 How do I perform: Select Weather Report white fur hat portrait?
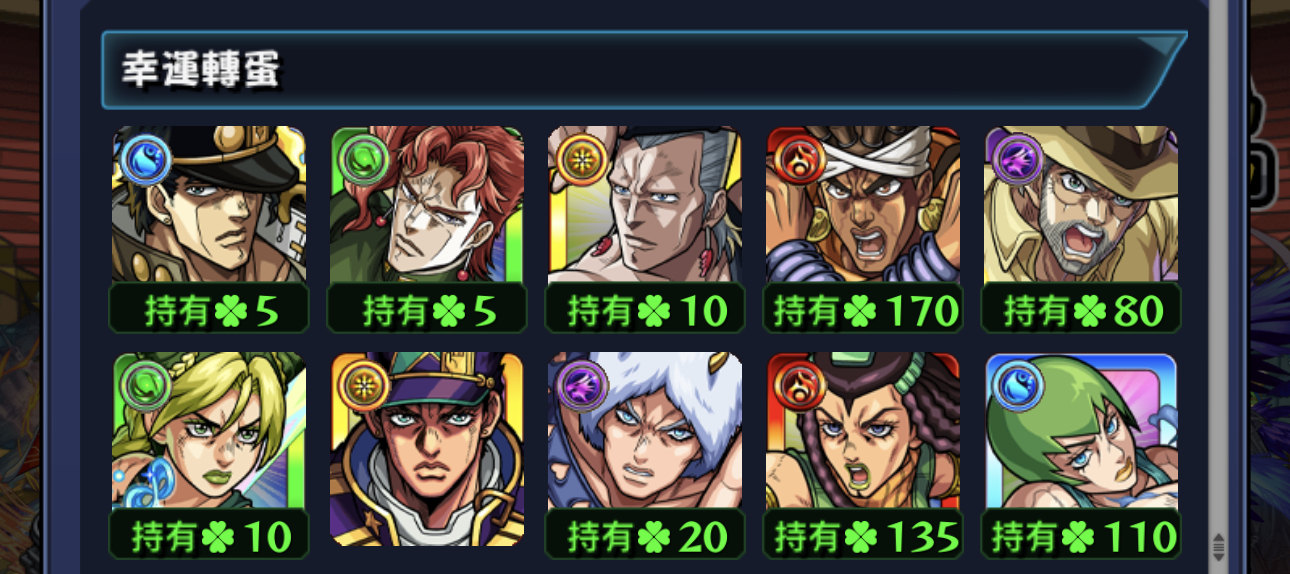[645, 431]
